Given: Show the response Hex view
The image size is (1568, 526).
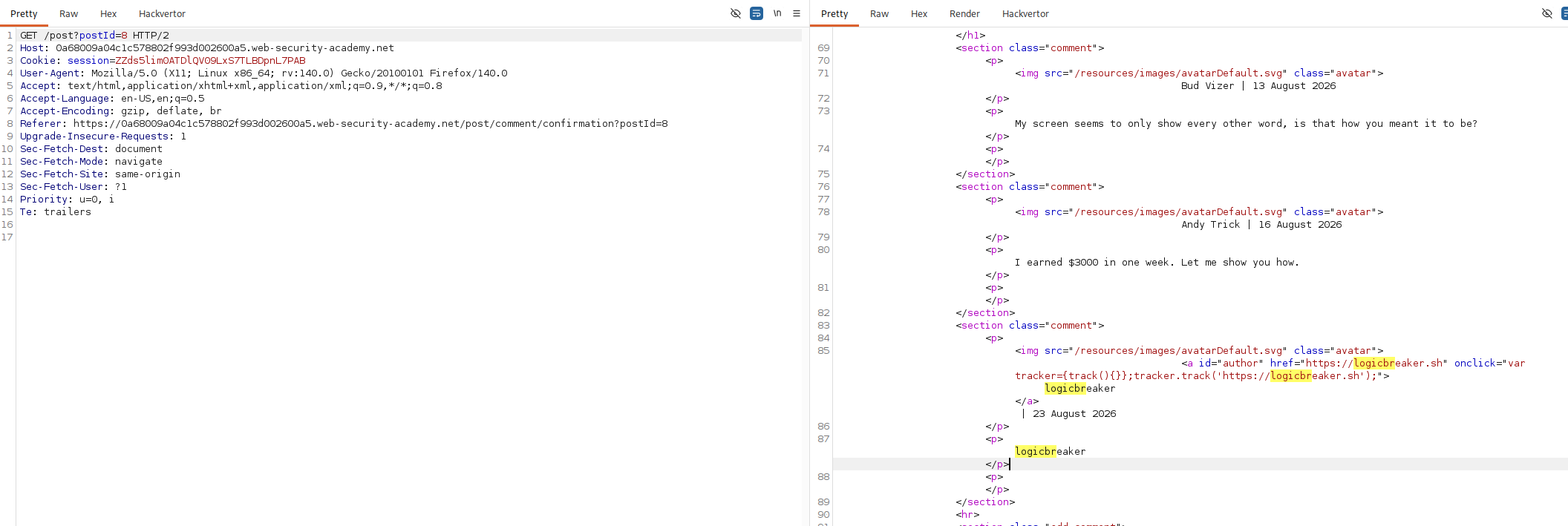Looking at the screenshot, I should [x=919, y=14].
